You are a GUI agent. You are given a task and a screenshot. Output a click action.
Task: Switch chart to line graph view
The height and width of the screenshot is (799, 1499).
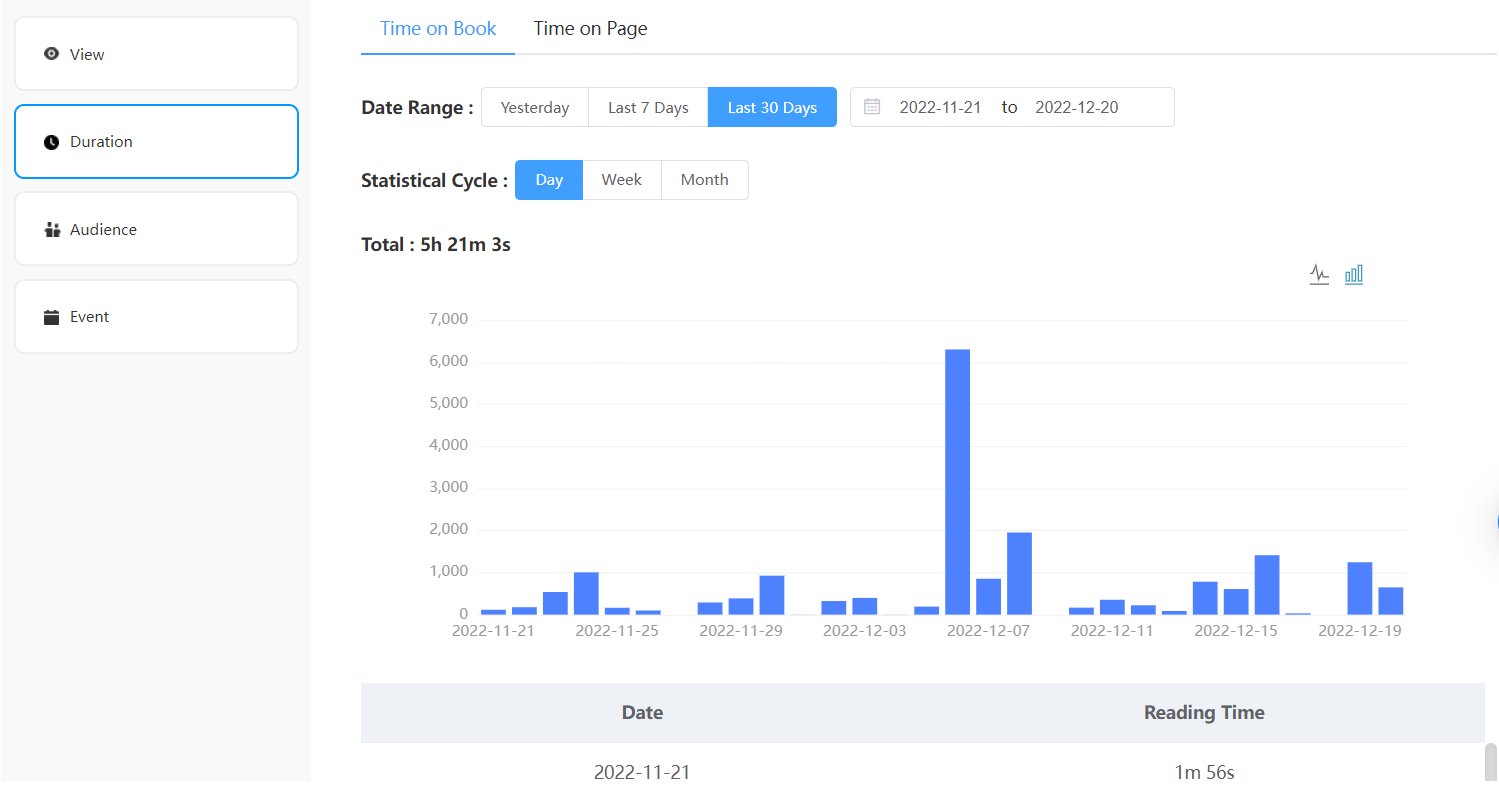tap(1319, 273)
